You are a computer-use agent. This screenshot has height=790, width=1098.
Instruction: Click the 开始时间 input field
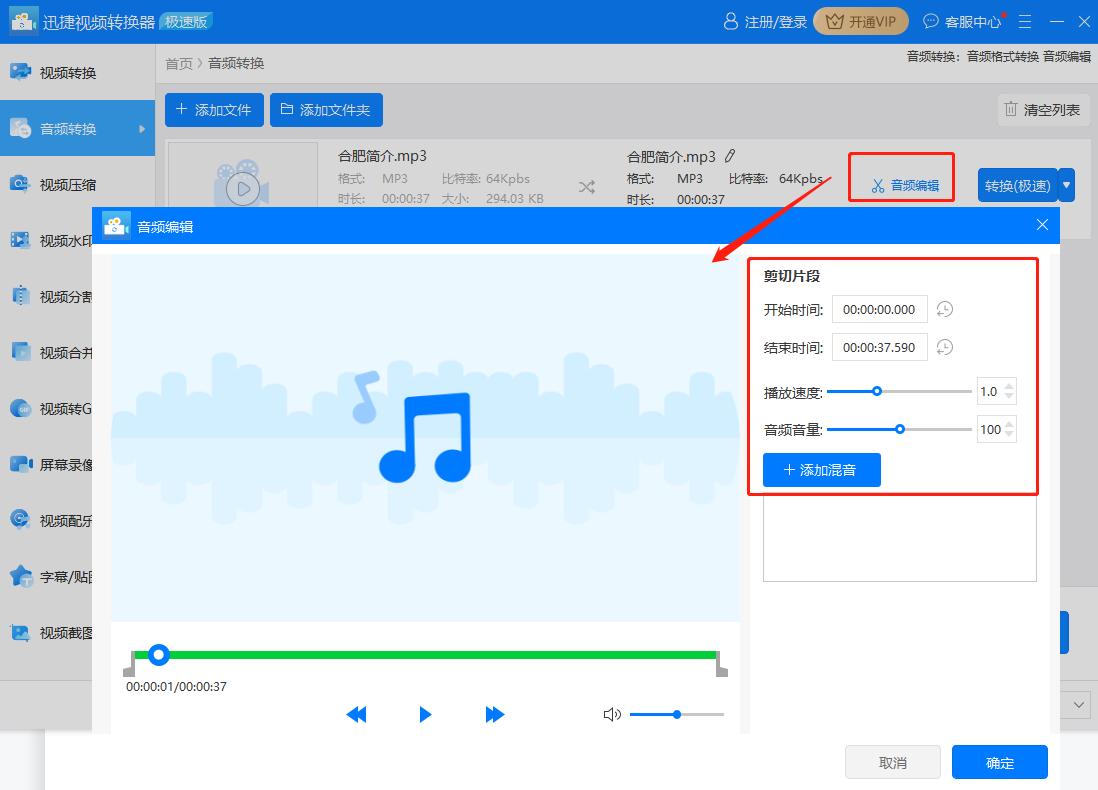click(879, 309)
